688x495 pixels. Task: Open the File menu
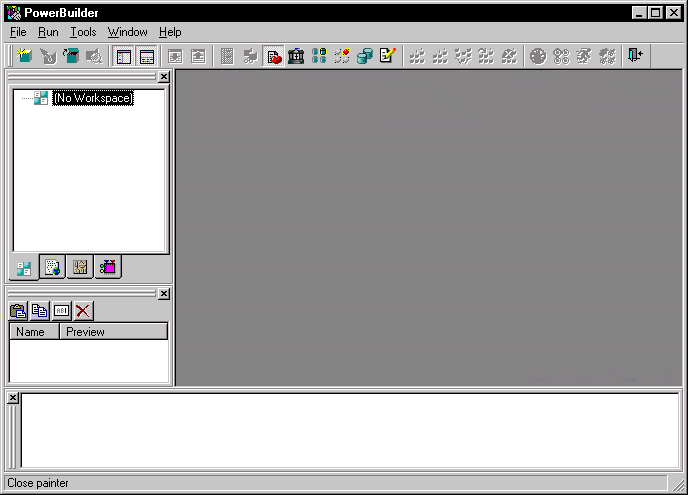tap(18, 32)
